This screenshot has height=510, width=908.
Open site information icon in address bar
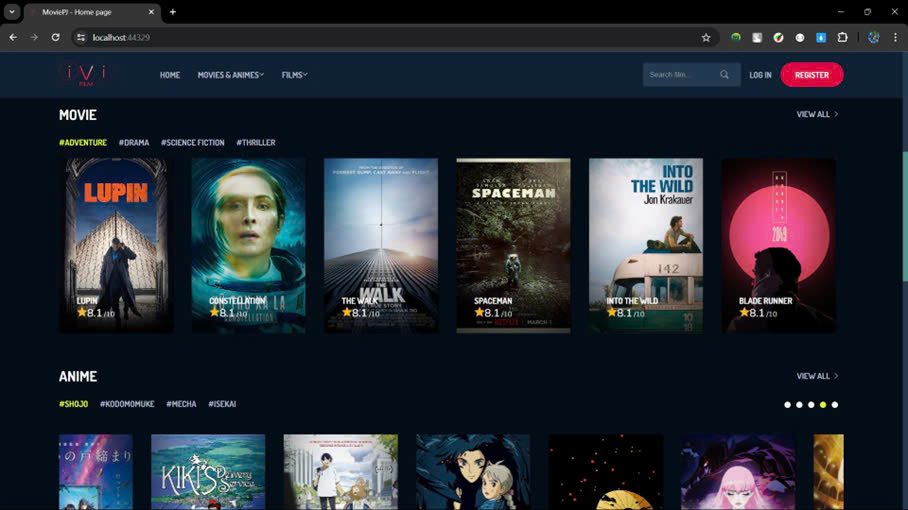coord(81,38)
